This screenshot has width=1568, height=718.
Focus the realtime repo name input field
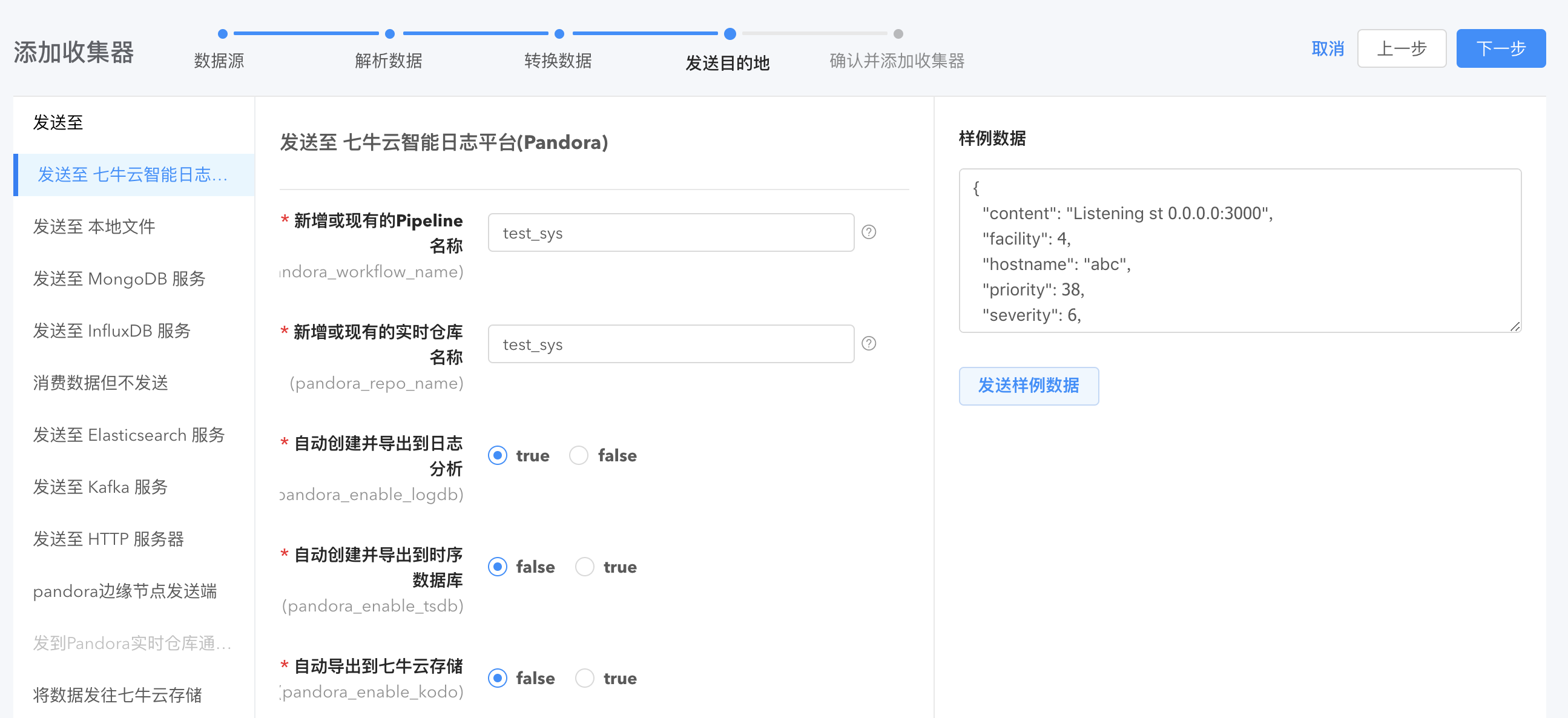pos(671,344)
